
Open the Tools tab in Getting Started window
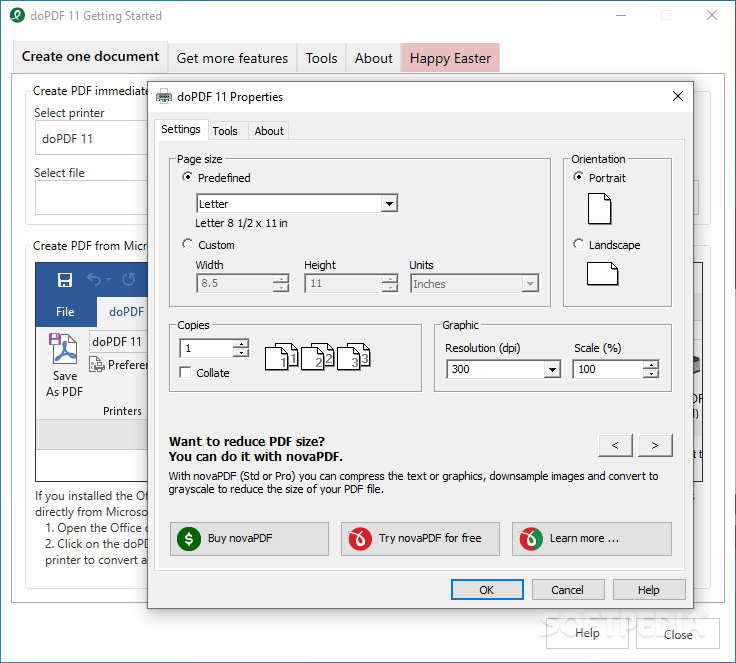322,58
